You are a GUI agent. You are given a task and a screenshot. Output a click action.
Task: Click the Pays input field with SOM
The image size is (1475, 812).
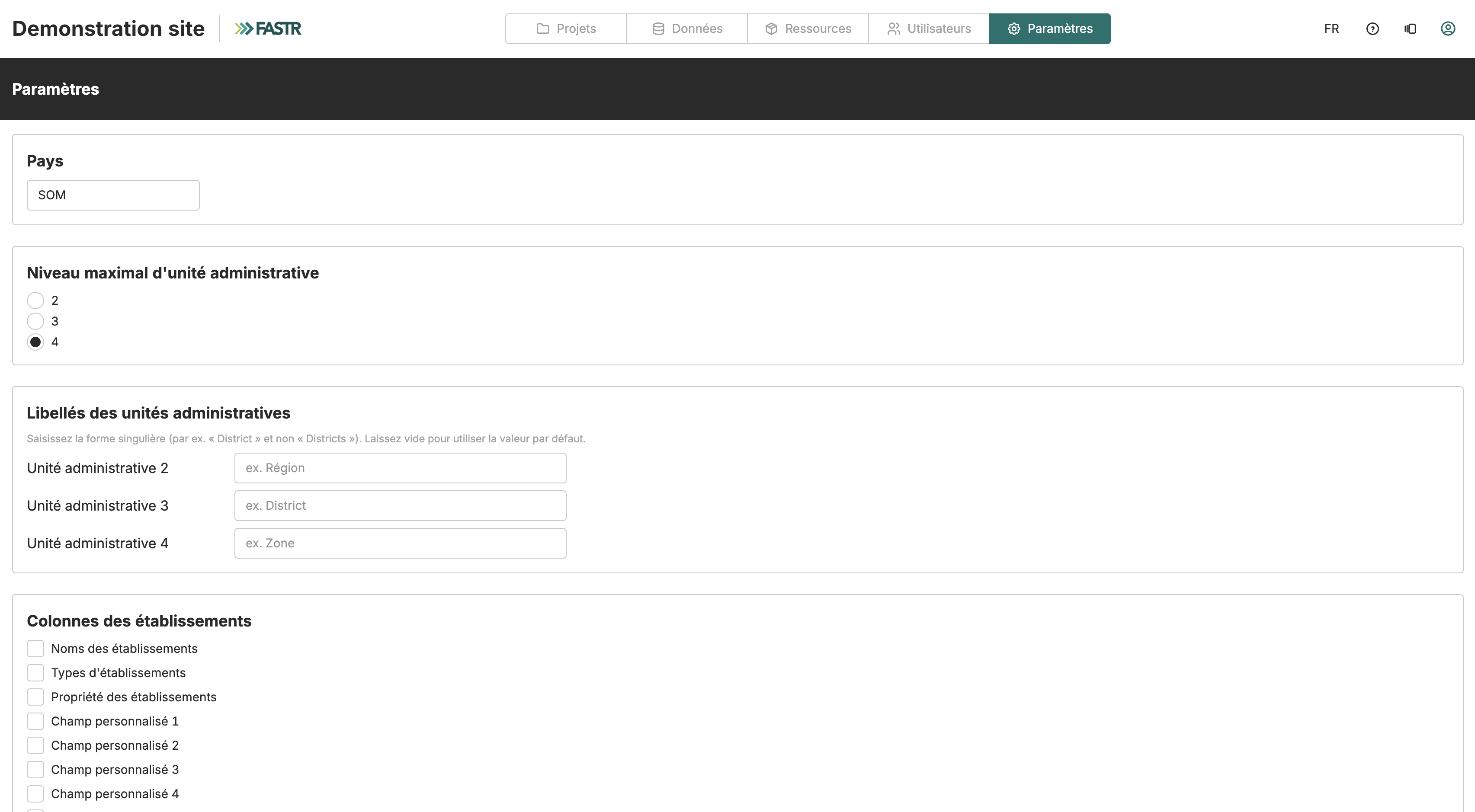[x=113, y=195]
